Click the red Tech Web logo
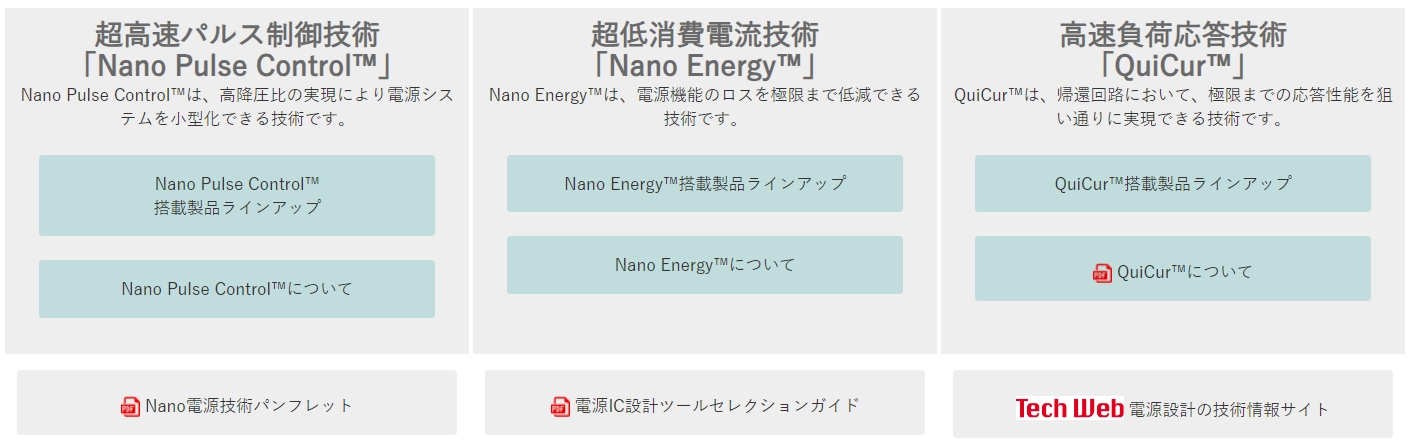 [1069, 408]
